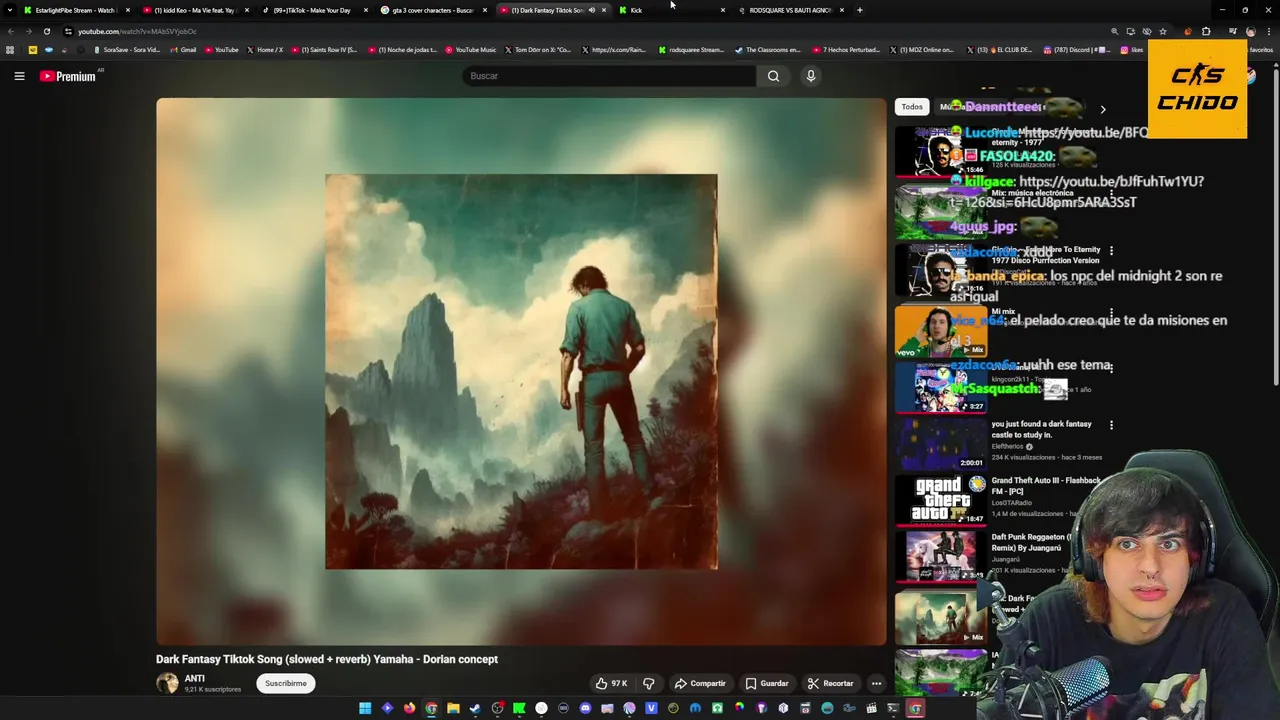The height and width of the screenshot is (720, 1280).
Task: Open the apps grid in bookmarks bar
Action: (10, 50)
